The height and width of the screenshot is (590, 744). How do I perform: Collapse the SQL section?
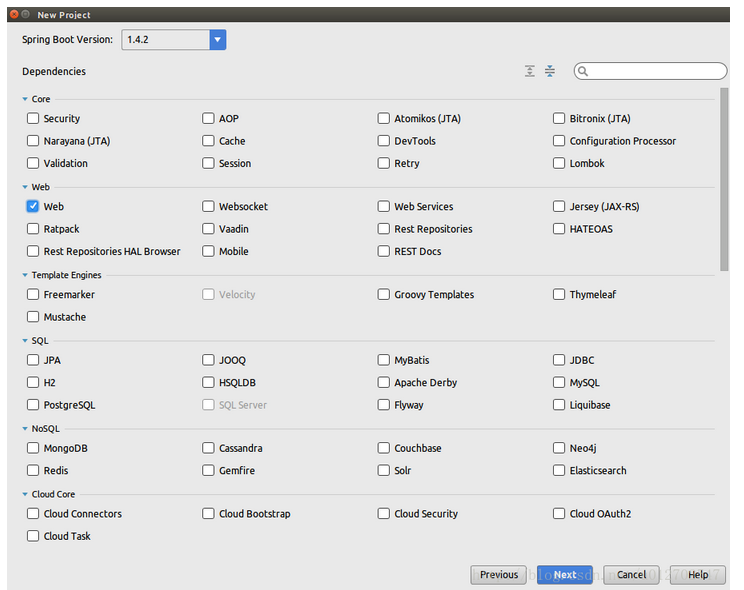tap(25, 341)
